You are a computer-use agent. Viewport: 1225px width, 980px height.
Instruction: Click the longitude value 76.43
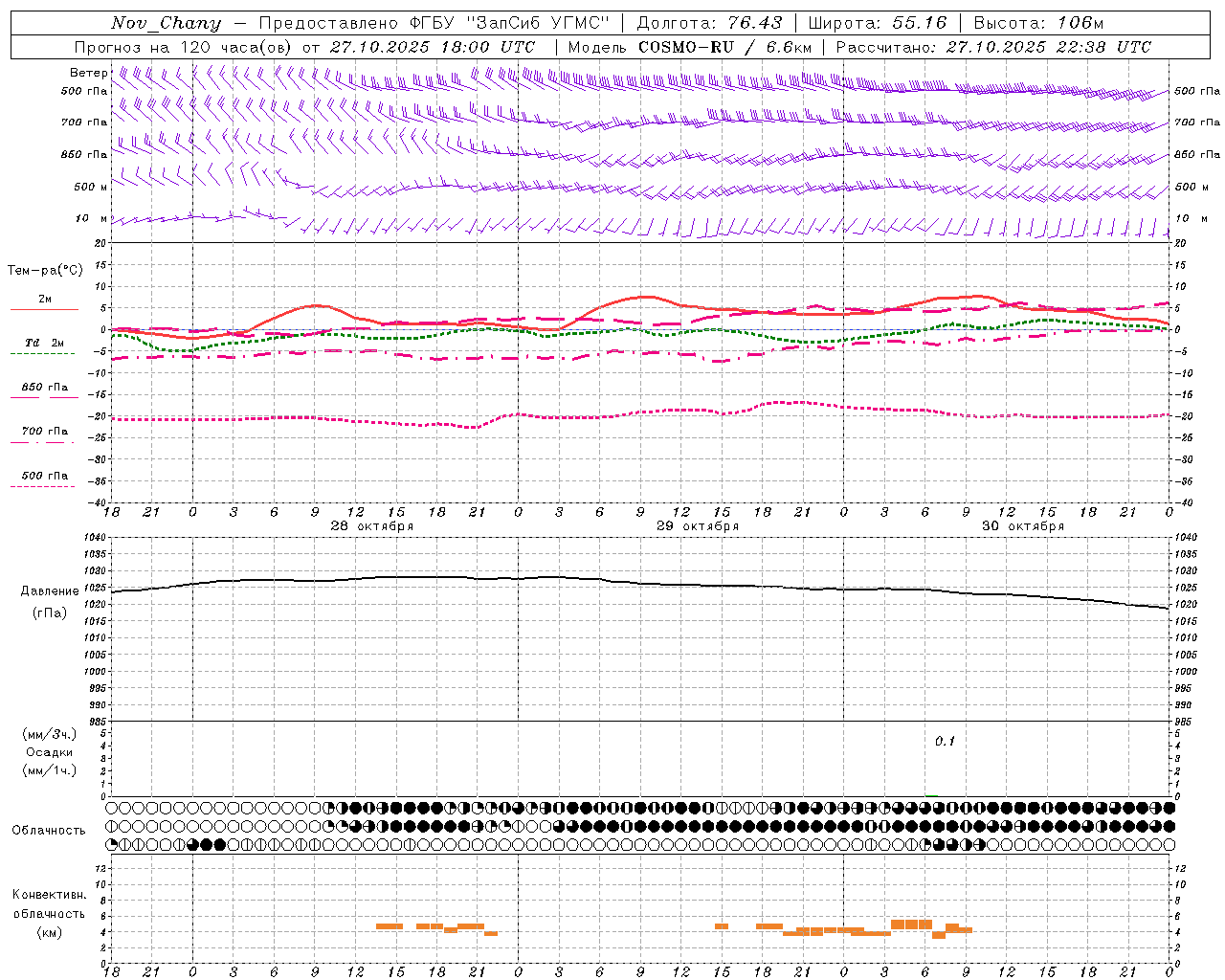coord(754,23)
